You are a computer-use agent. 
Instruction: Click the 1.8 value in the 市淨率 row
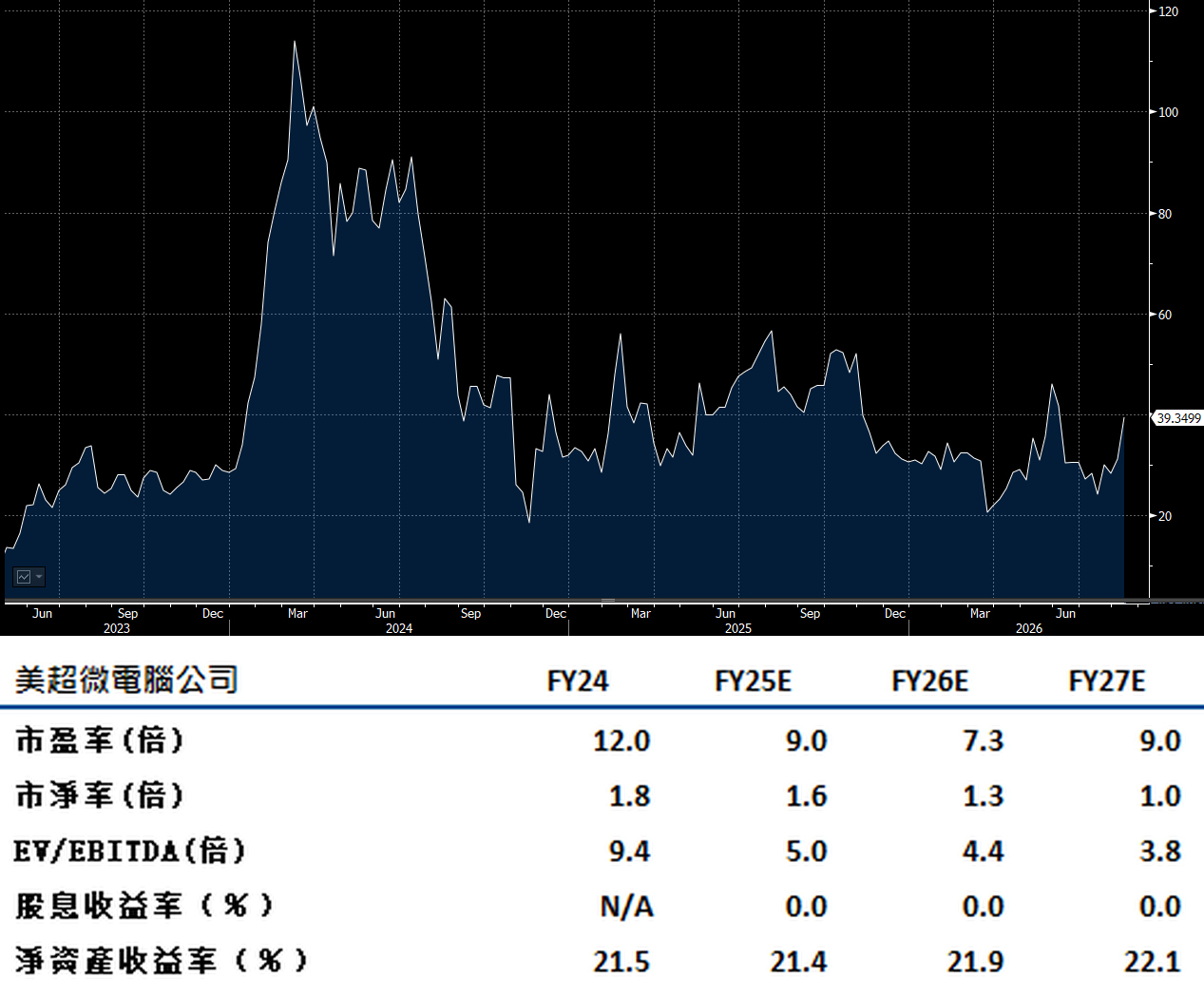click(x=630, y=796)
